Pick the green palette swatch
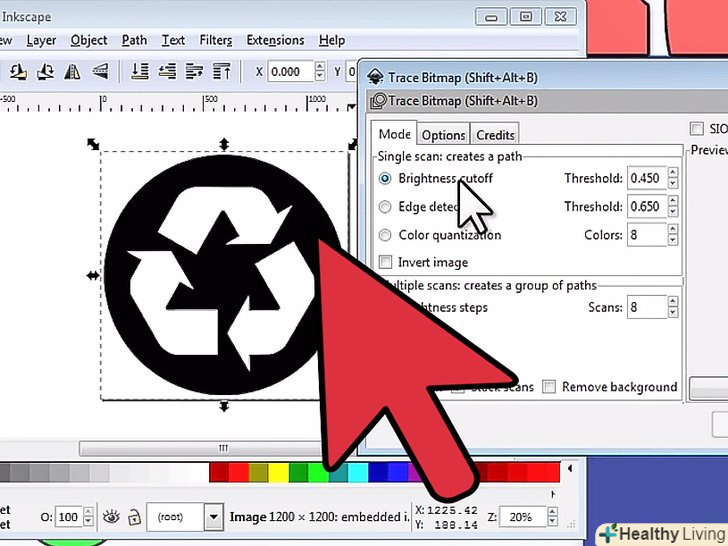 click(299, 473)
